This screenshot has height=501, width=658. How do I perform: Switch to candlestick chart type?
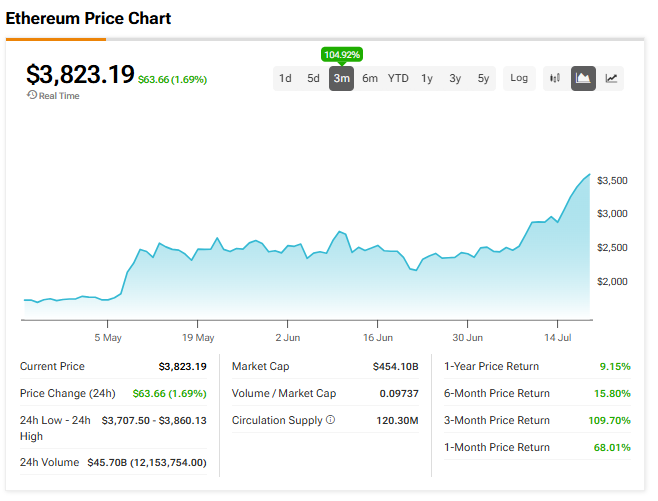pos(555,78)
